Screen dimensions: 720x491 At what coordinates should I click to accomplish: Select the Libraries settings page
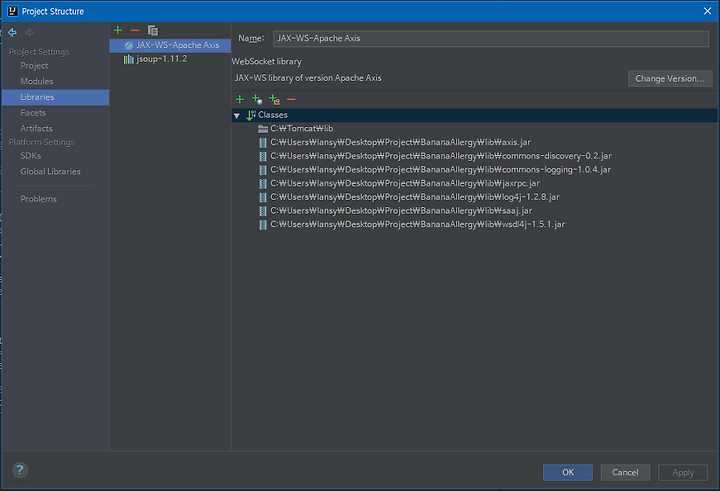[56, 97]
